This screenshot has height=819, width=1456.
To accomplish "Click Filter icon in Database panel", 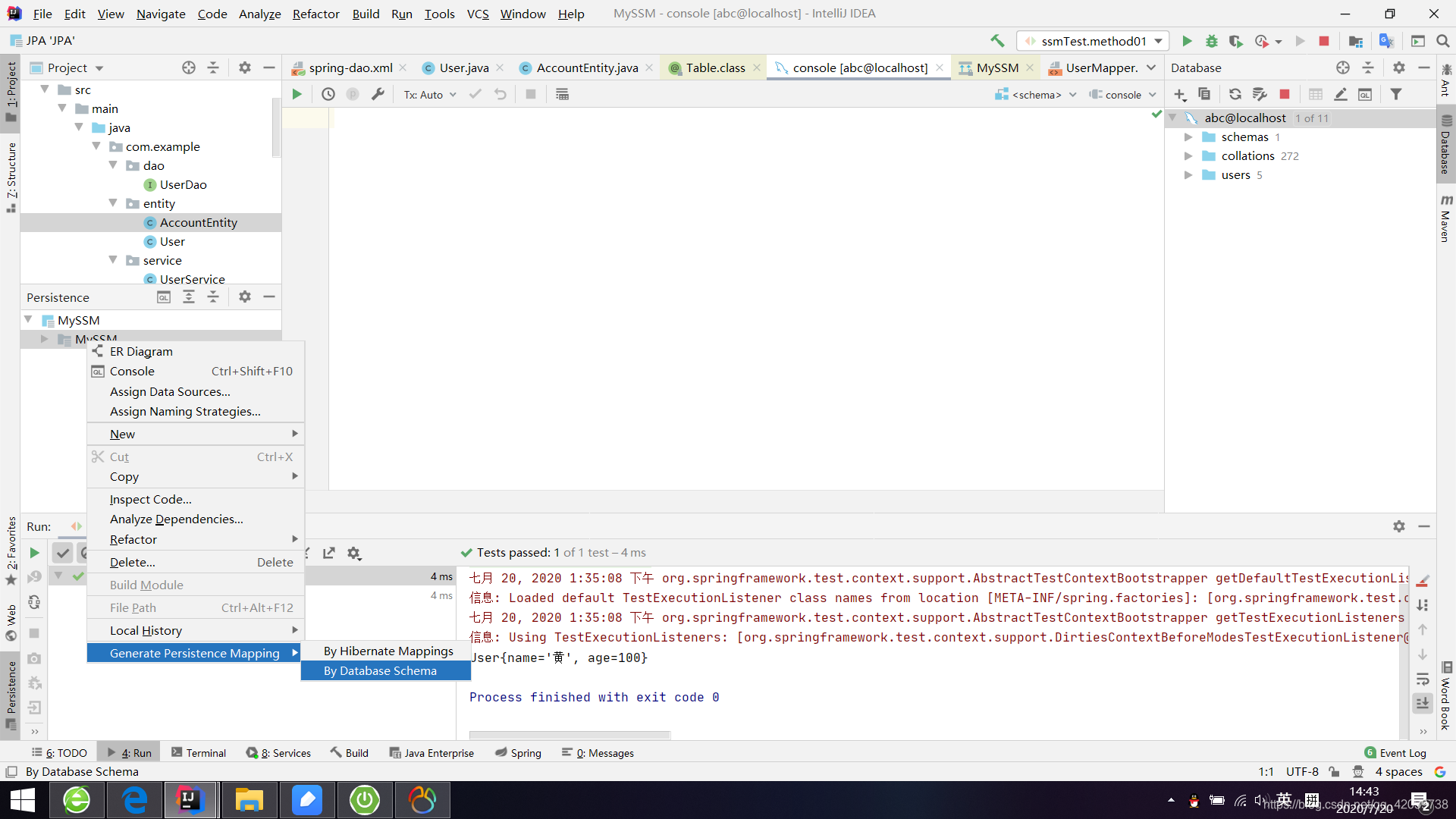I will 1396,94.
